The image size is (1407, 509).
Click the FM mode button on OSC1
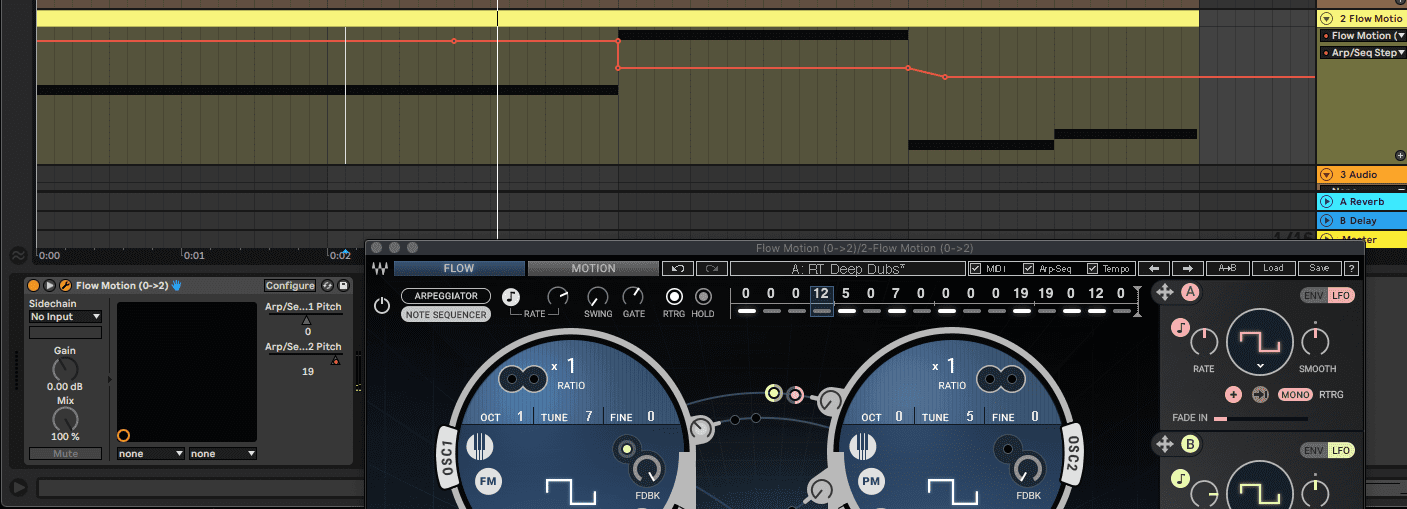[x=488, y=482]
